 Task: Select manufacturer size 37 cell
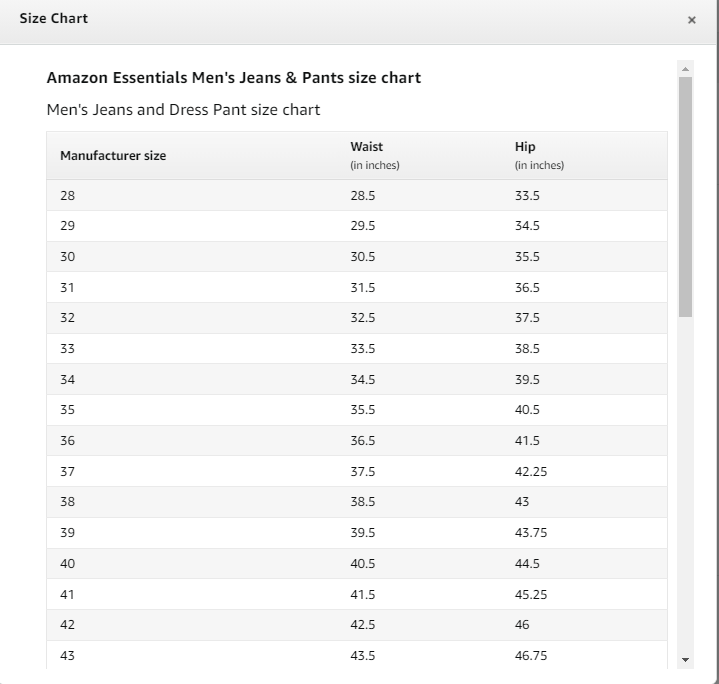click(67, 471)
